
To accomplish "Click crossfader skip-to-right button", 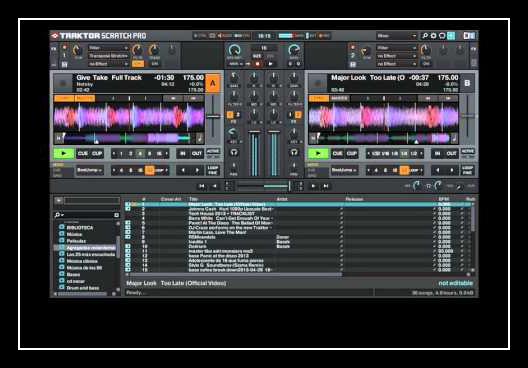I will tap(326, 186).
